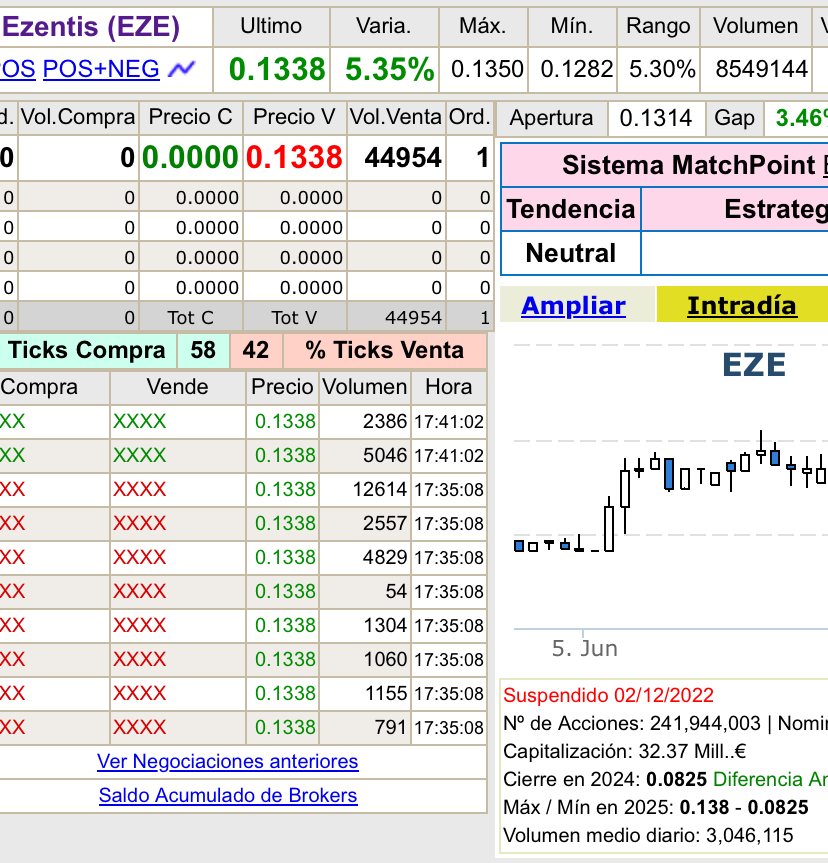Click the Precio V column header
The image size is (828, 863).
pos(295,117)
